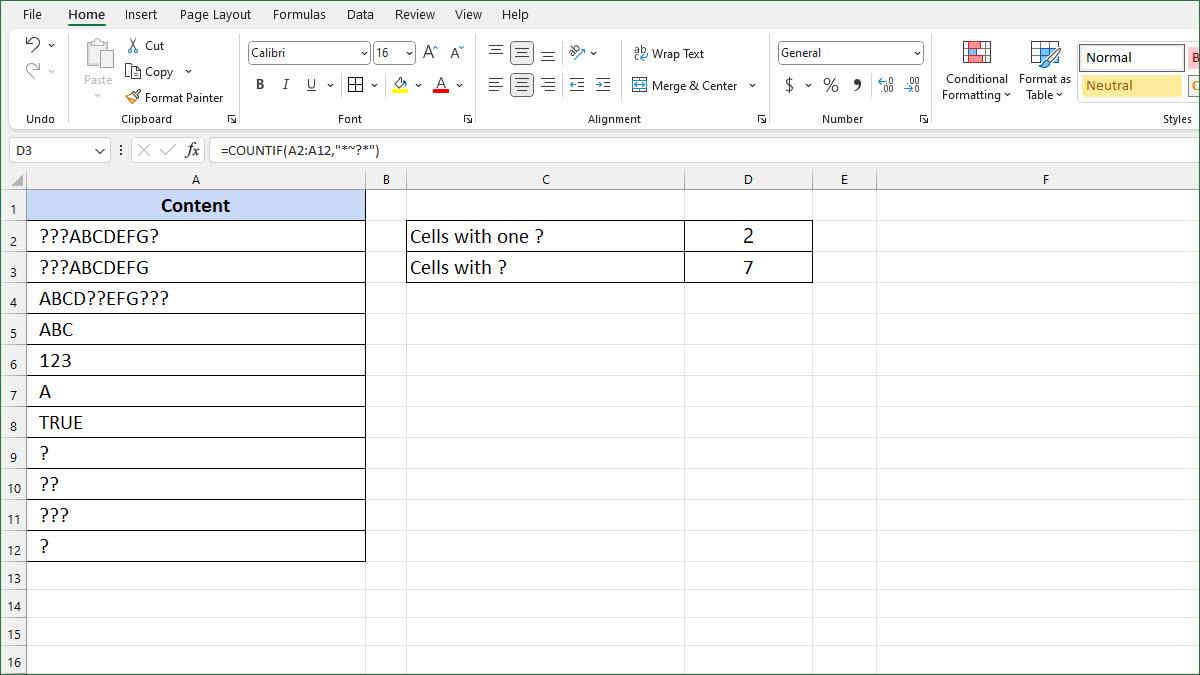Select cell D2 containing value 2
The width and height of the screenshot is (1200, 675).
pos(748,236)
